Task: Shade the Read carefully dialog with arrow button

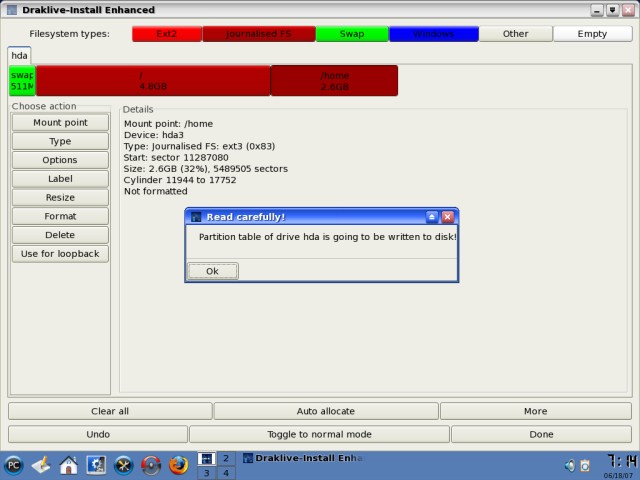Action: 431,216
